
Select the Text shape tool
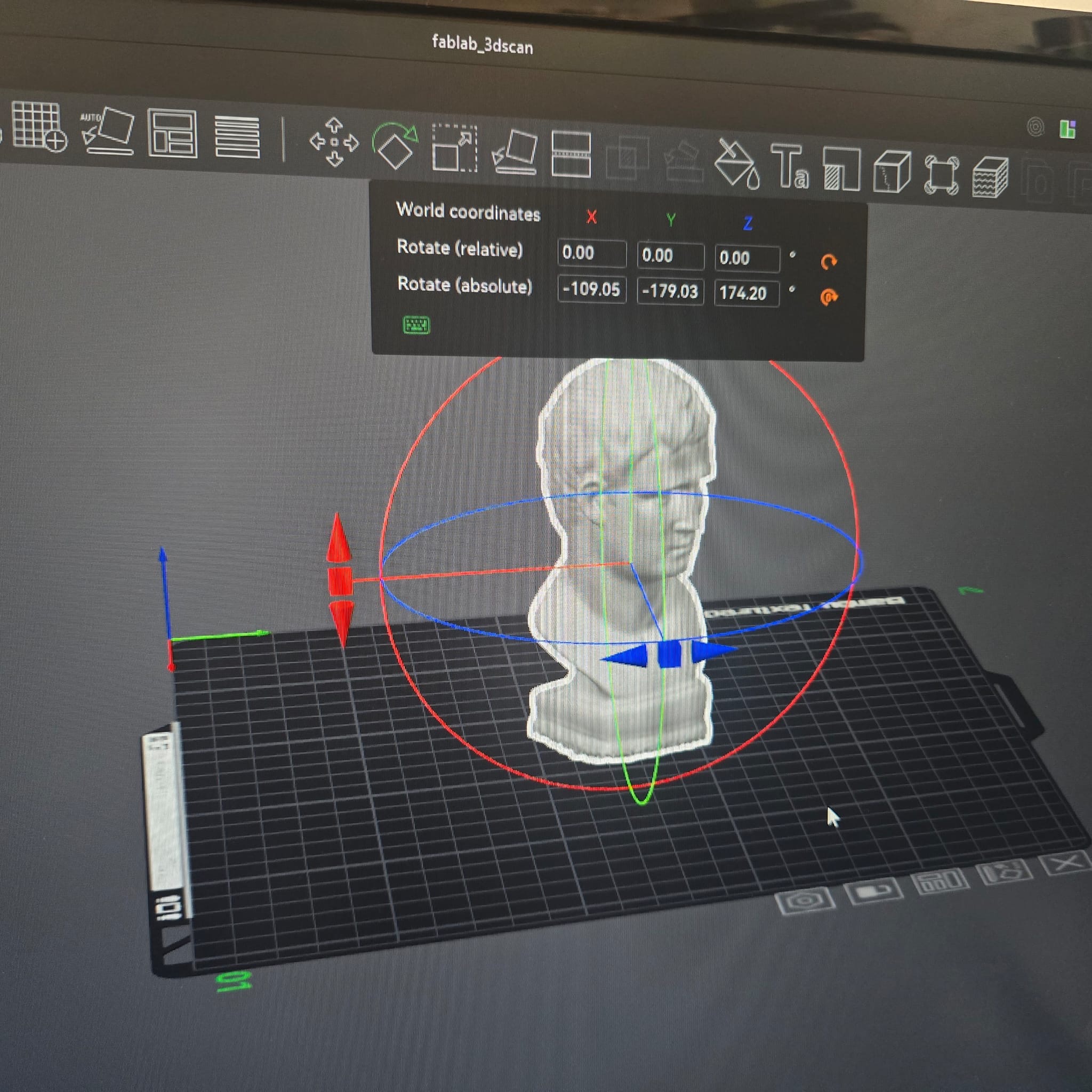pos(790,166)
